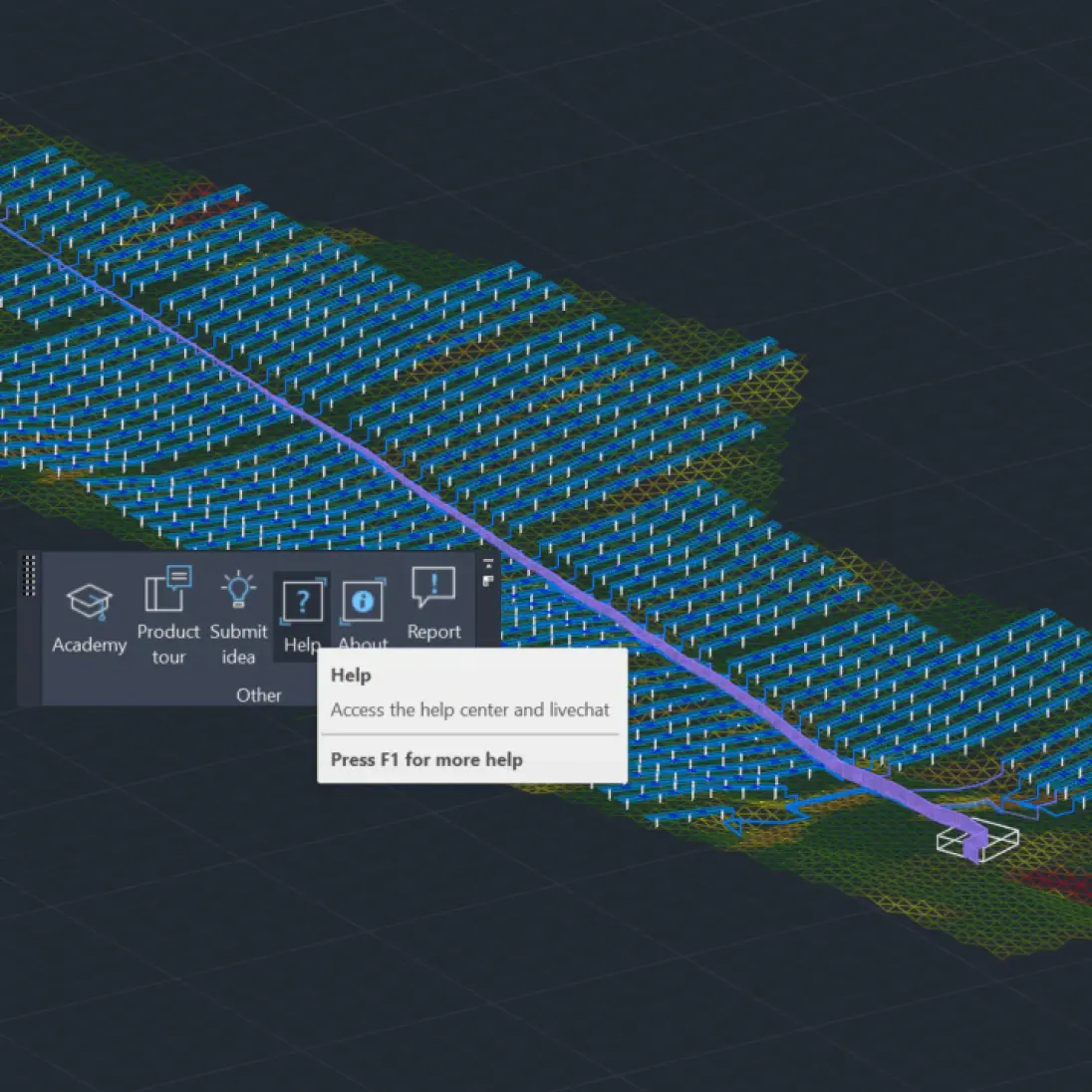Click the dotted grip handle of the panel

pos(30,576)
